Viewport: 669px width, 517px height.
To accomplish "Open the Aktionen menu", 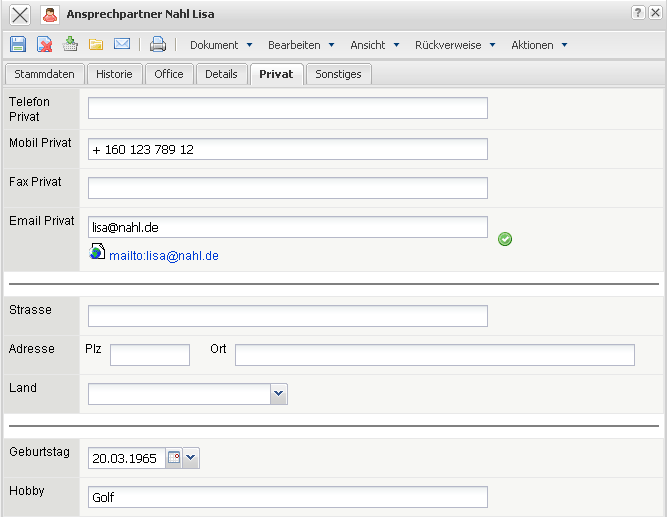I will tap(539, 45).
